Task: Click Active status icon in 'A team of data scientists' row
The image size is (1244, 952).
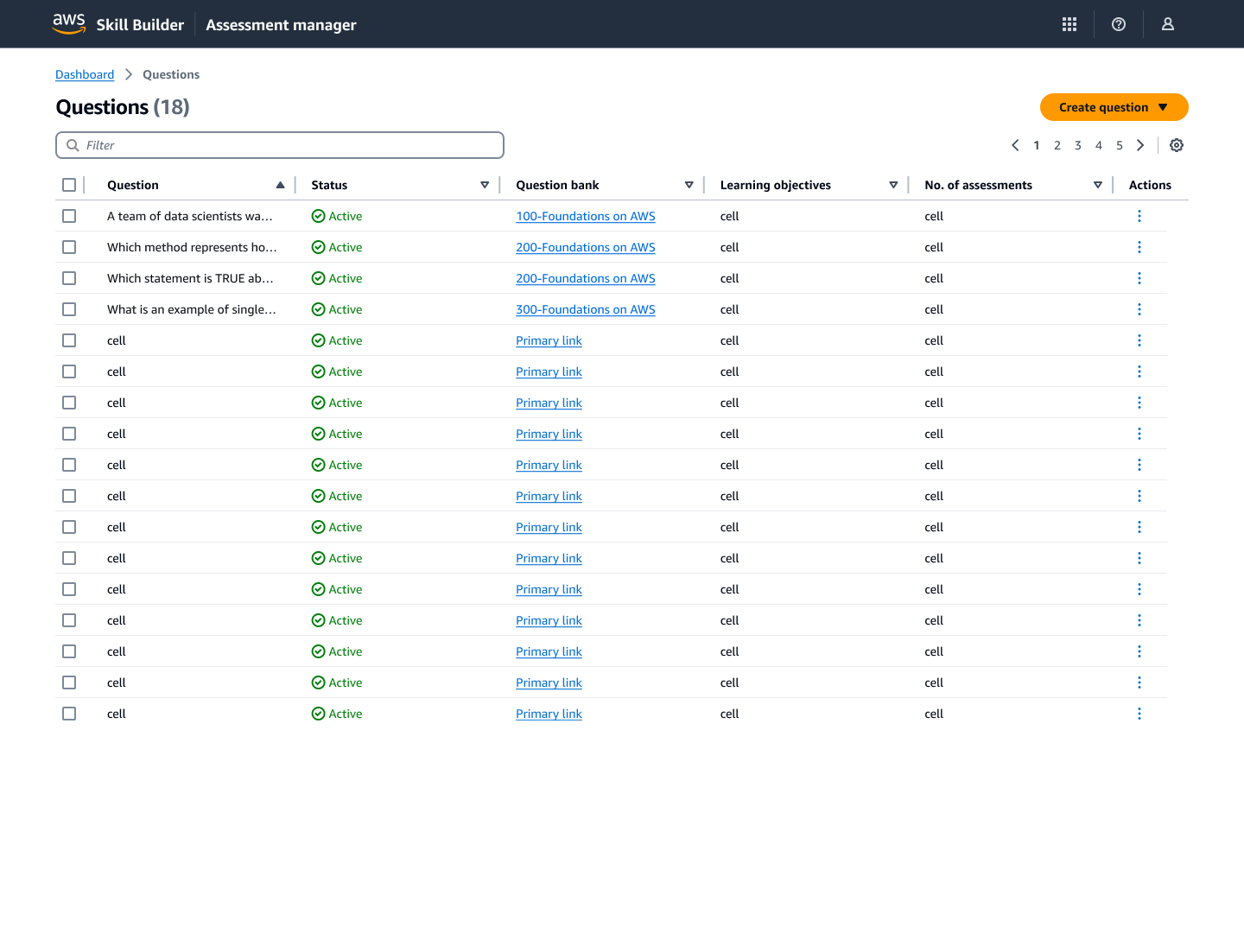Action: [319, 216]
